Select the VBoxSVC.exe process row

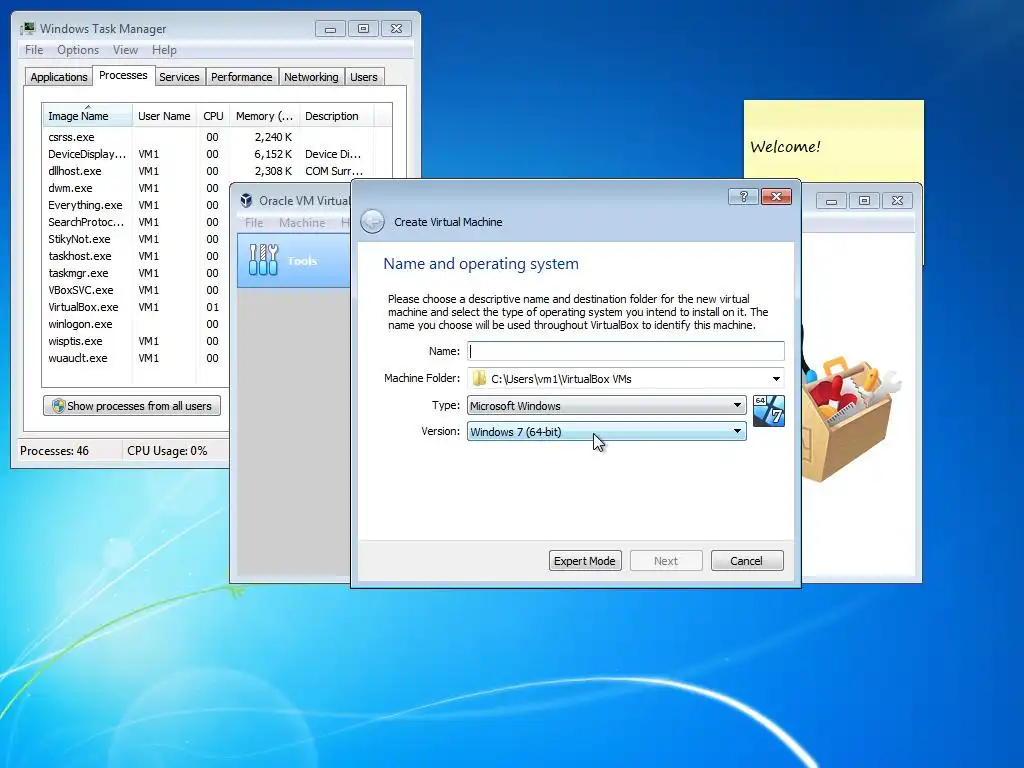click(x=136, y=290)
